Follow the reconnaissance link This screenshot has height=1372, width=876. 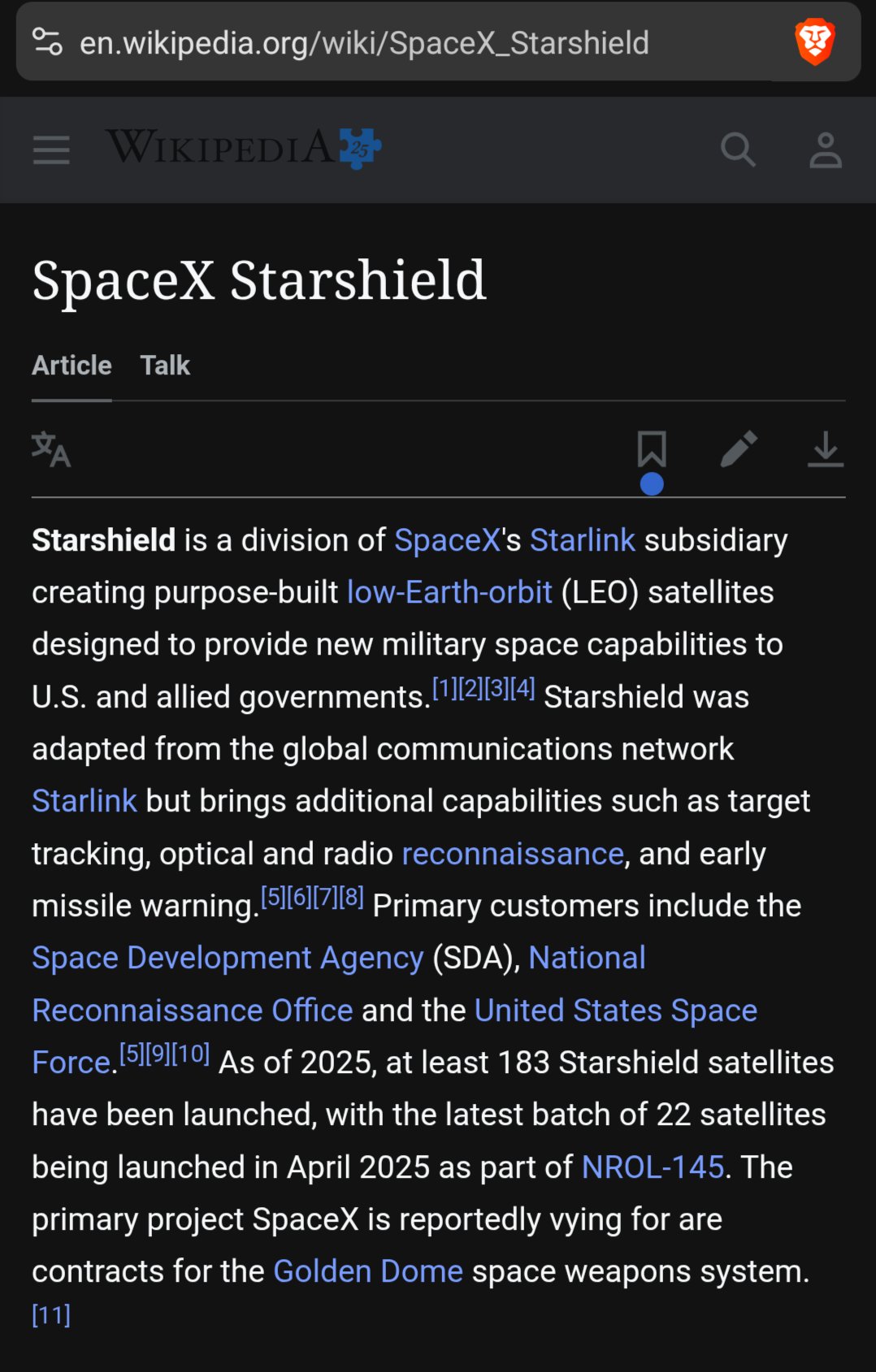click(513, 854)
